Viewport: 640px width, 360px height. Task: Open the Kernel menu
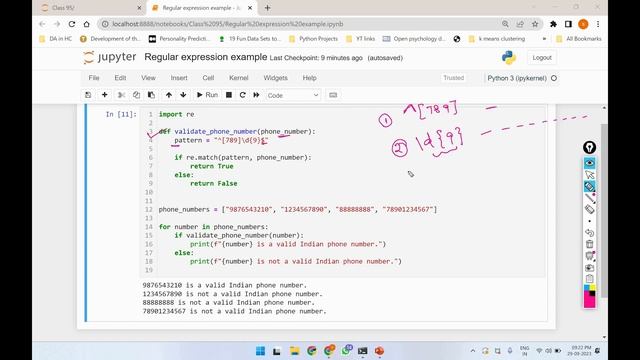click(x=239, y=78)
